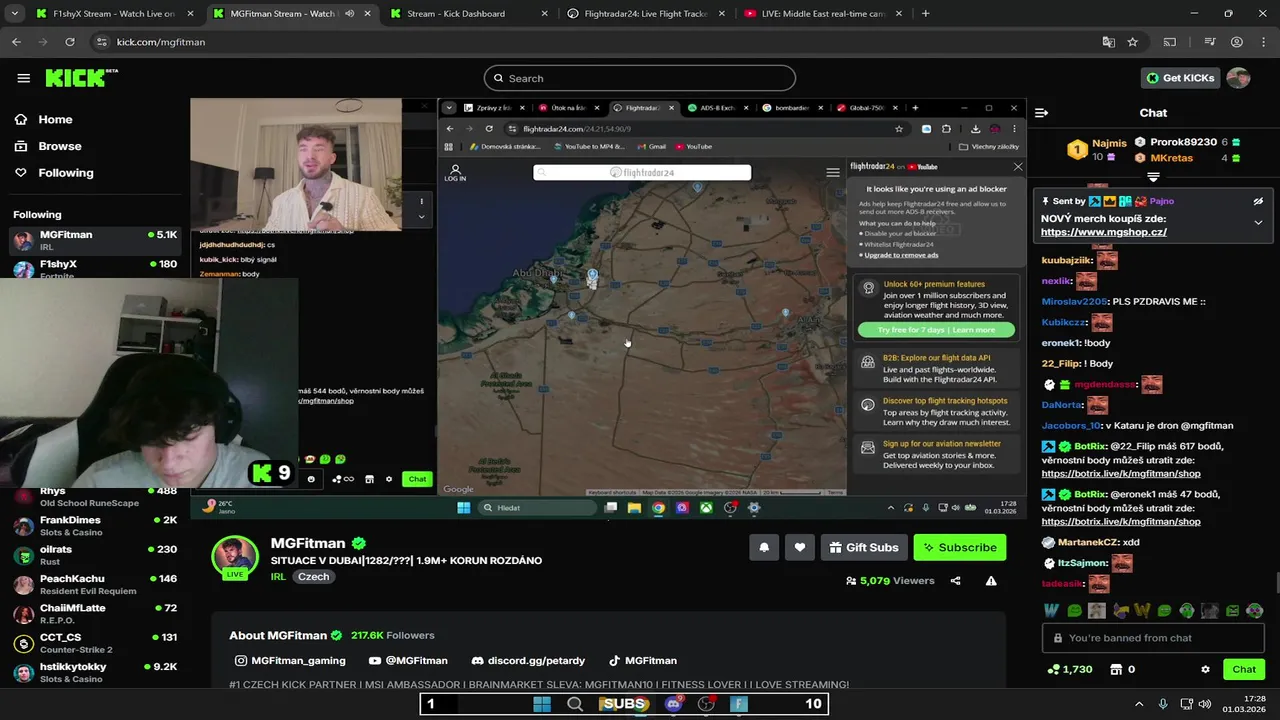Click the IRL category link
This screenshot has height=720, width=1280.
pos(278,577)
